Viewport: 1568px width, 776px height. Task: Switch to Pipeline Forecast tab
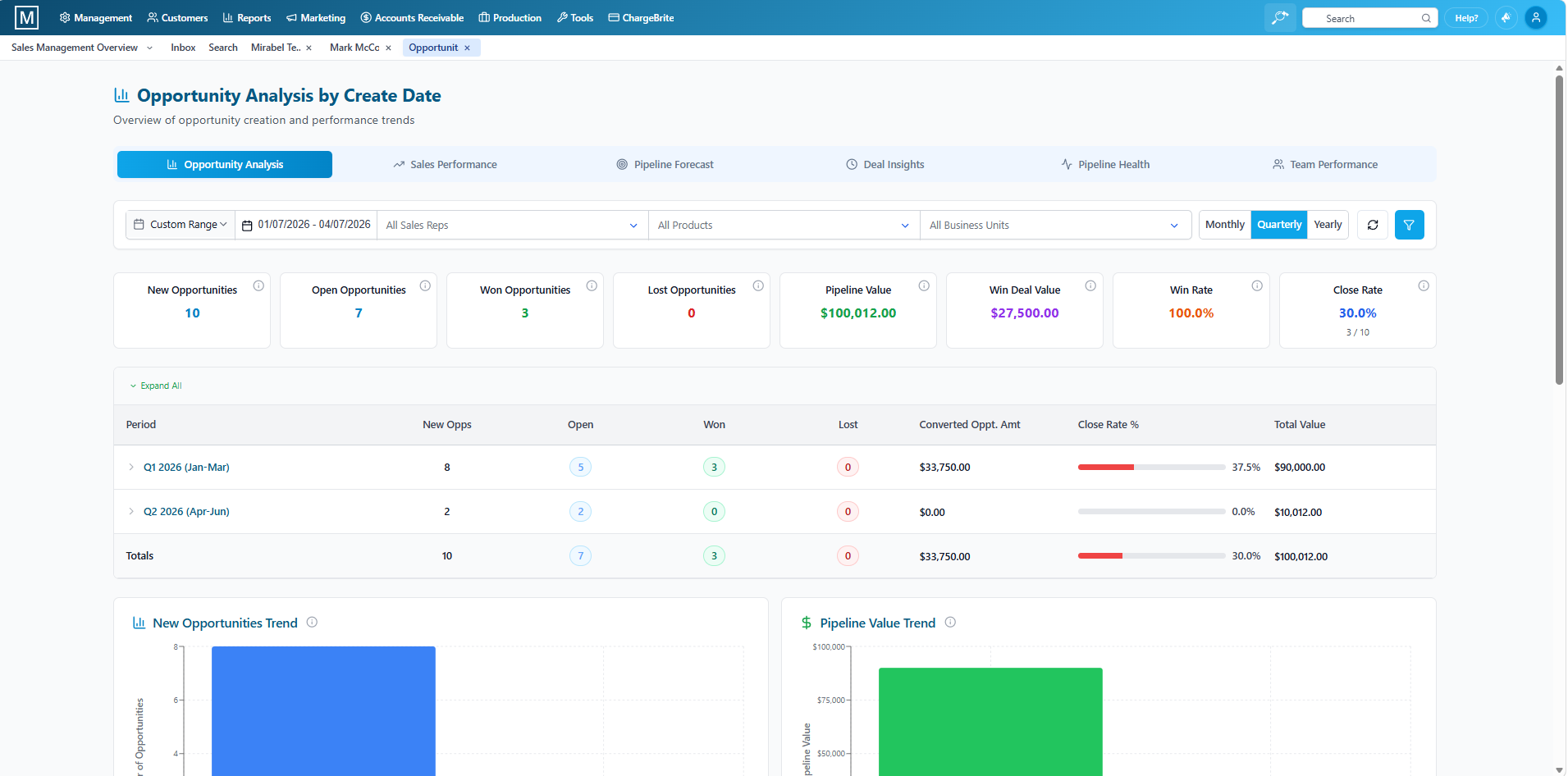(x=665, y=164)
